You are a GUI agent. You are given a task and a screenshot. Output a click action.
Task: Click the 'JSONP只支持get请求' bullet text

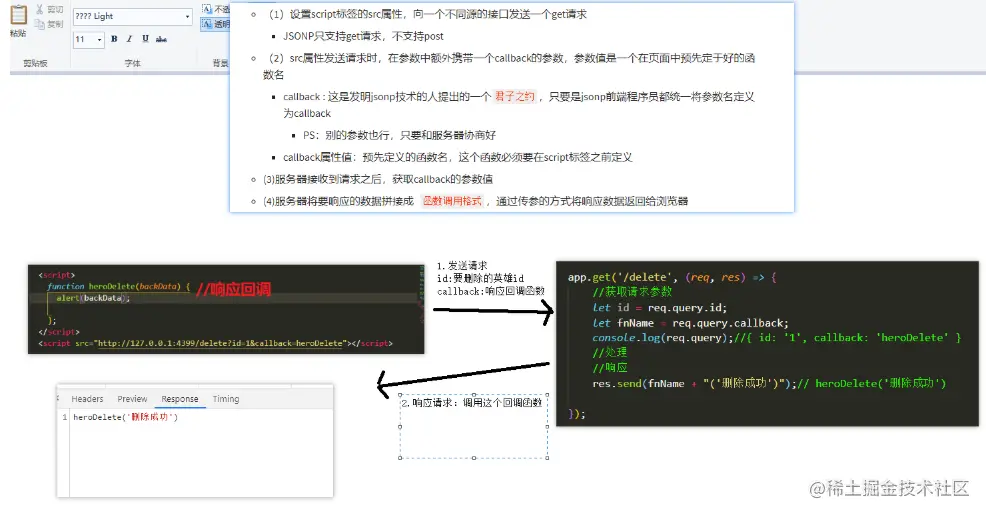(363, 36)
